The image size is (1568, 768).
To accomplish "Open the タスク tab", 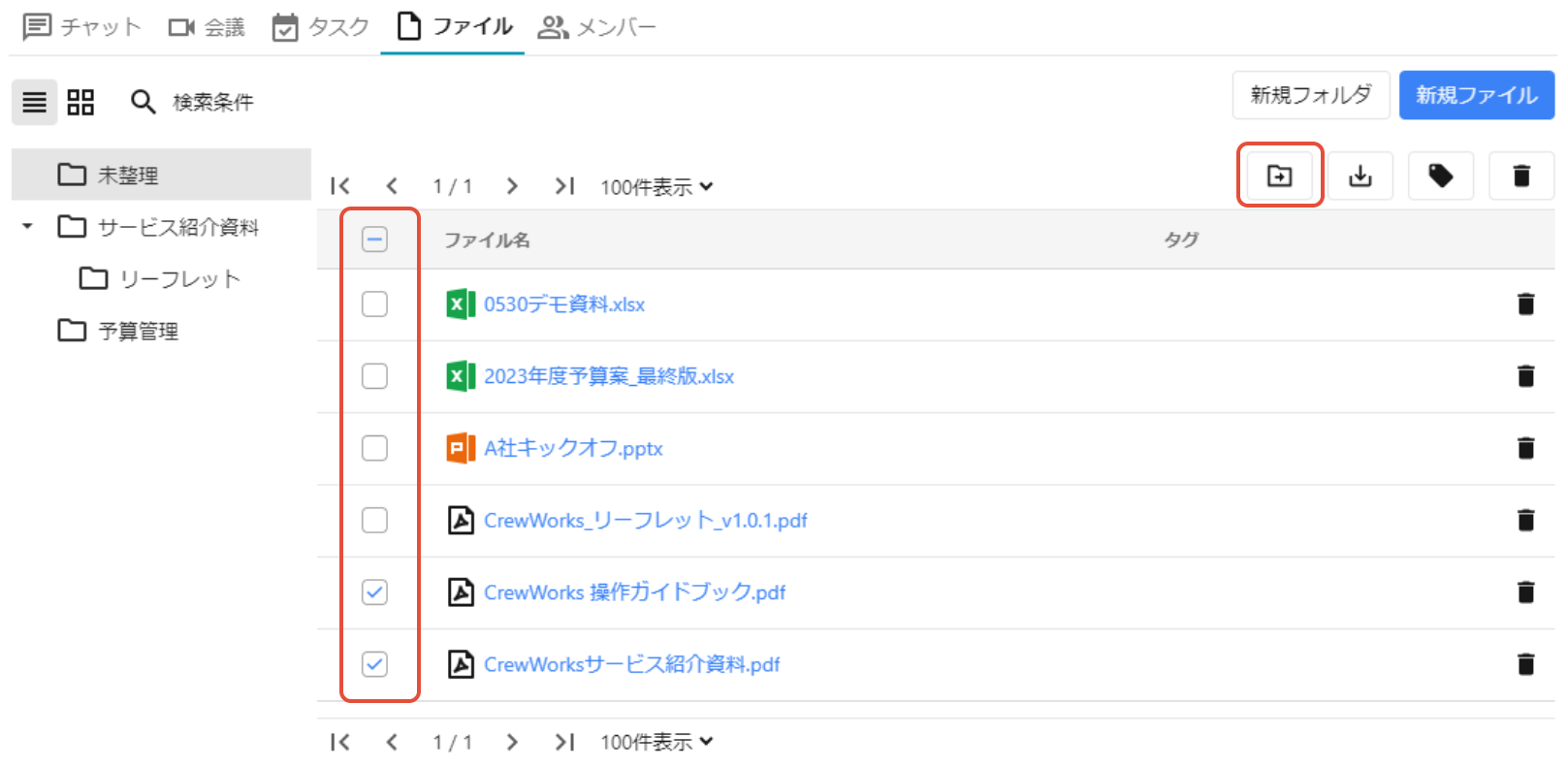I will 321,27.
